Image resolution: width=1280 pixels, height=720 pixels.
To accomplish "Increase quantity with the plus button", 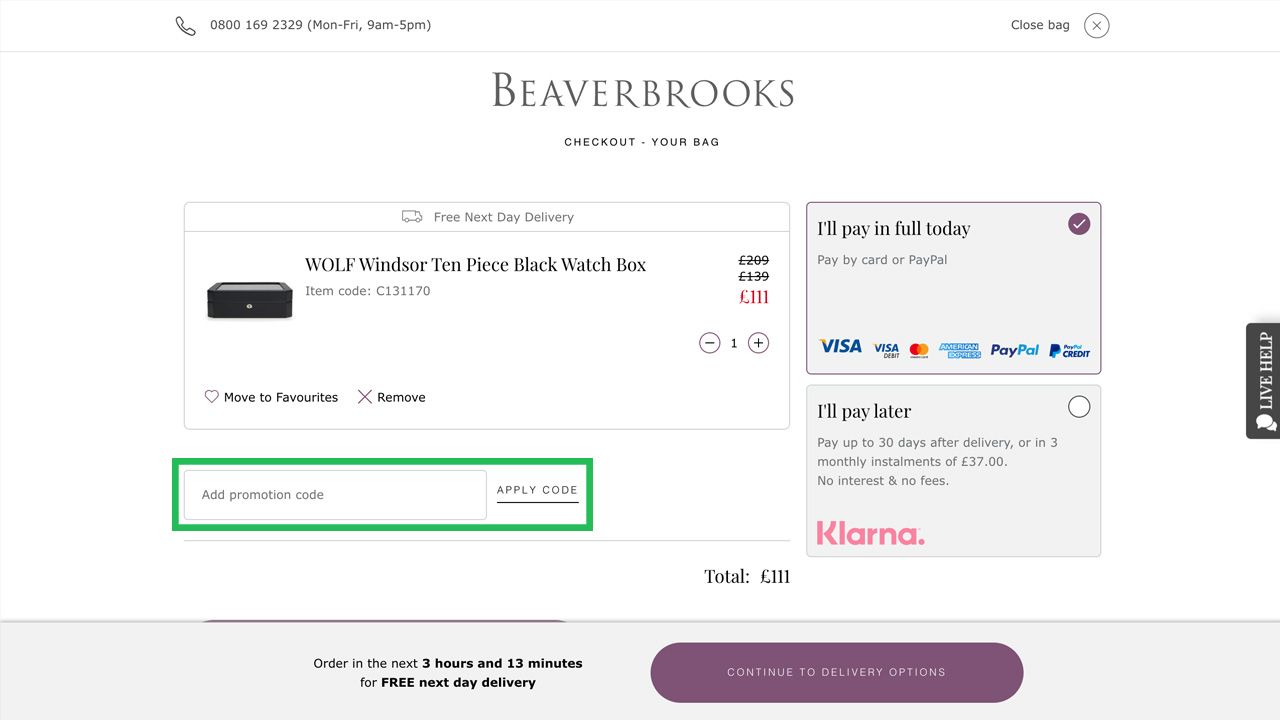I will tap(759, 343).
